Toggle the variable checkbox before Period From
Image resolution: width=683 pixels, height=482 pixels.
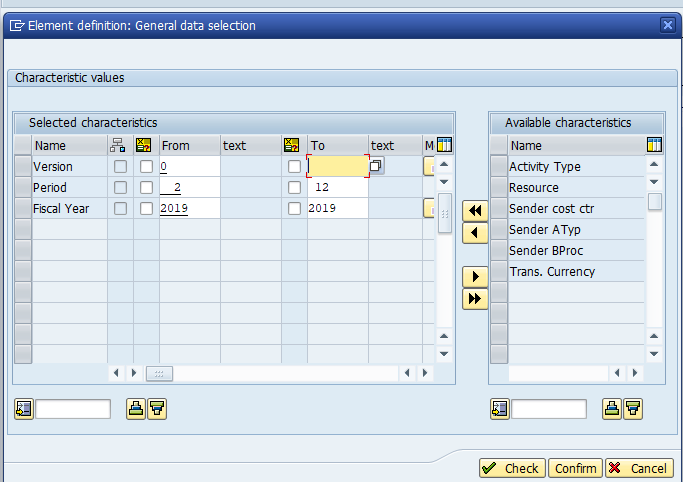click(x=146, y=188)
